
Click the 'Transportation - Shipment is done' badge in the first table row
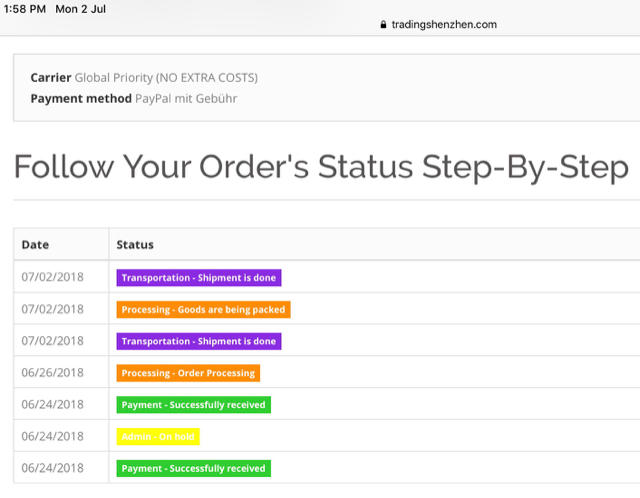coord(199,278)
